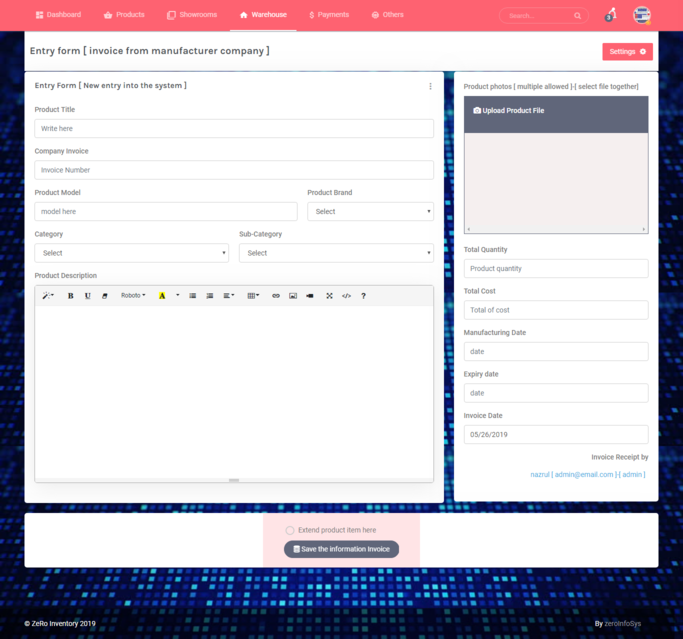Click the notification icon with badge 3

tap(610, 15)
